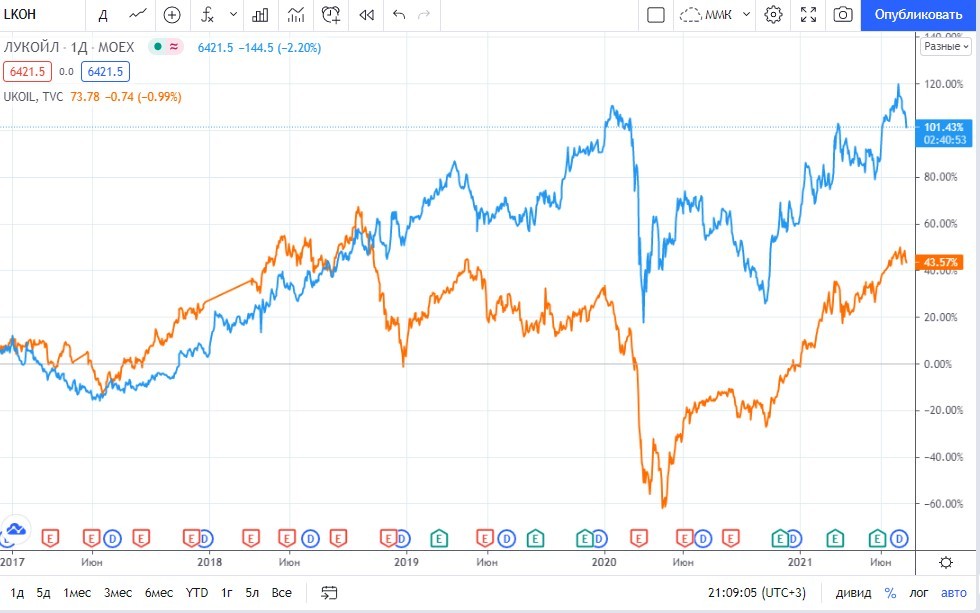Open the Разные dropdown on price axis
Screen dimensions: 980x613
945,46
